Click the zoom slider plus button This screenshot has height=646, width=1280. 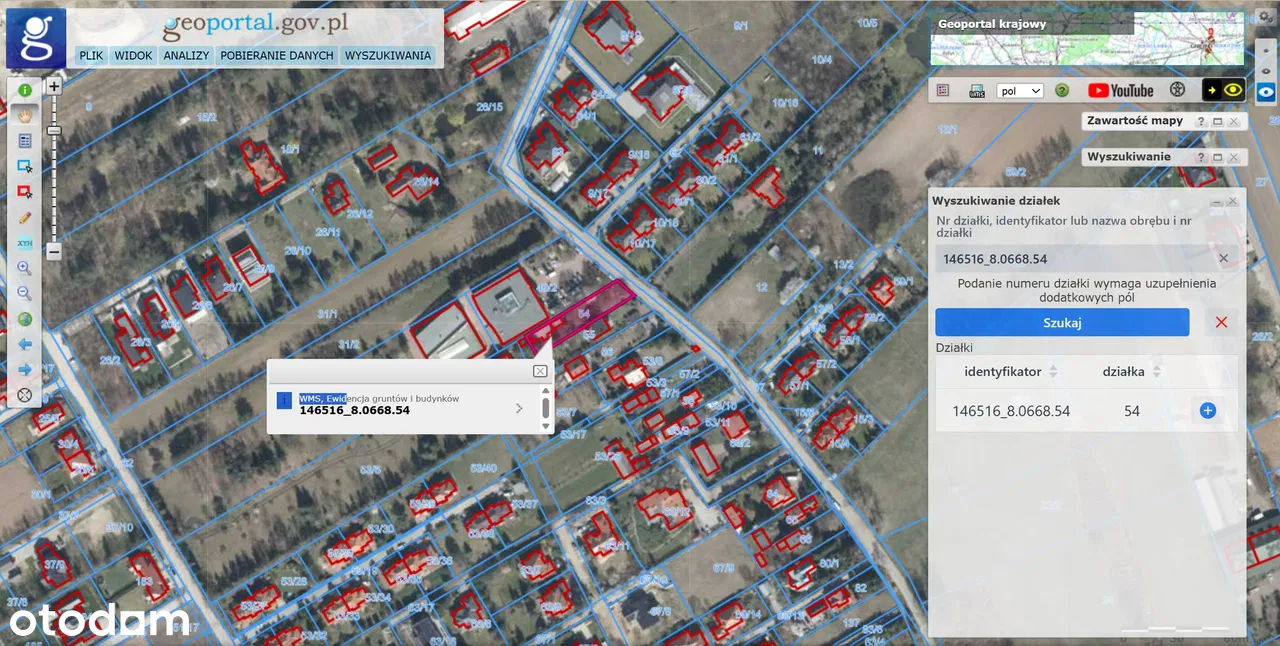coord(54,87)
